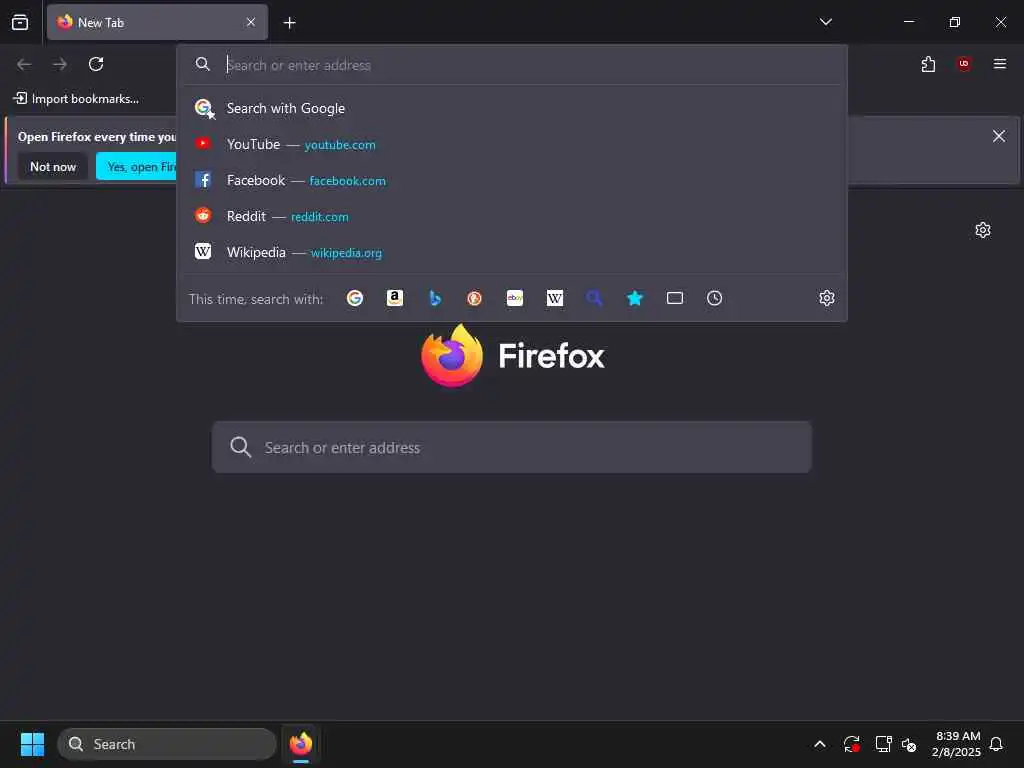Image resolution: width=1024 pixels, height=768 pixels.
Task: Click the Windows taskbar Search box
Action: click(167, 744)
